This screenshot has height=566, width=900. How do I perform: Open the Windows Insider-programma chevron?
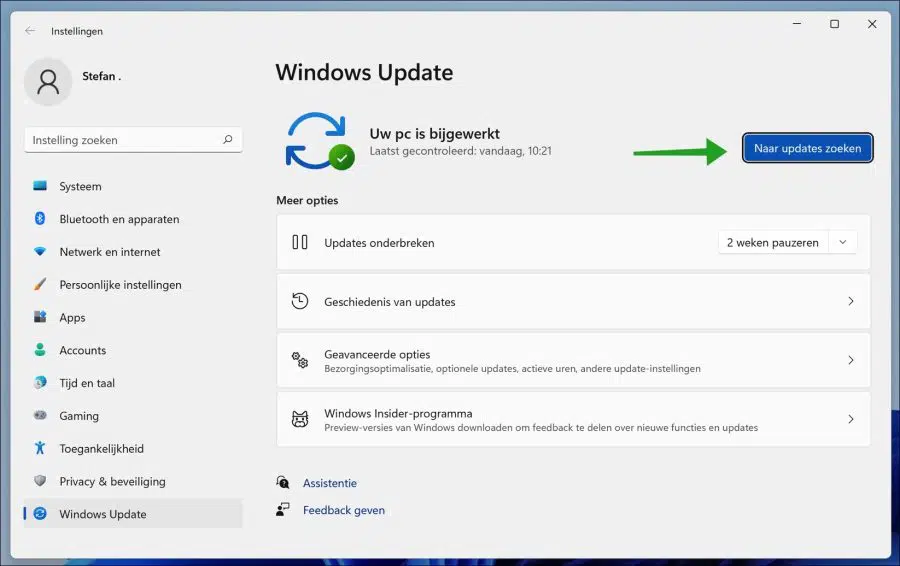851,419
